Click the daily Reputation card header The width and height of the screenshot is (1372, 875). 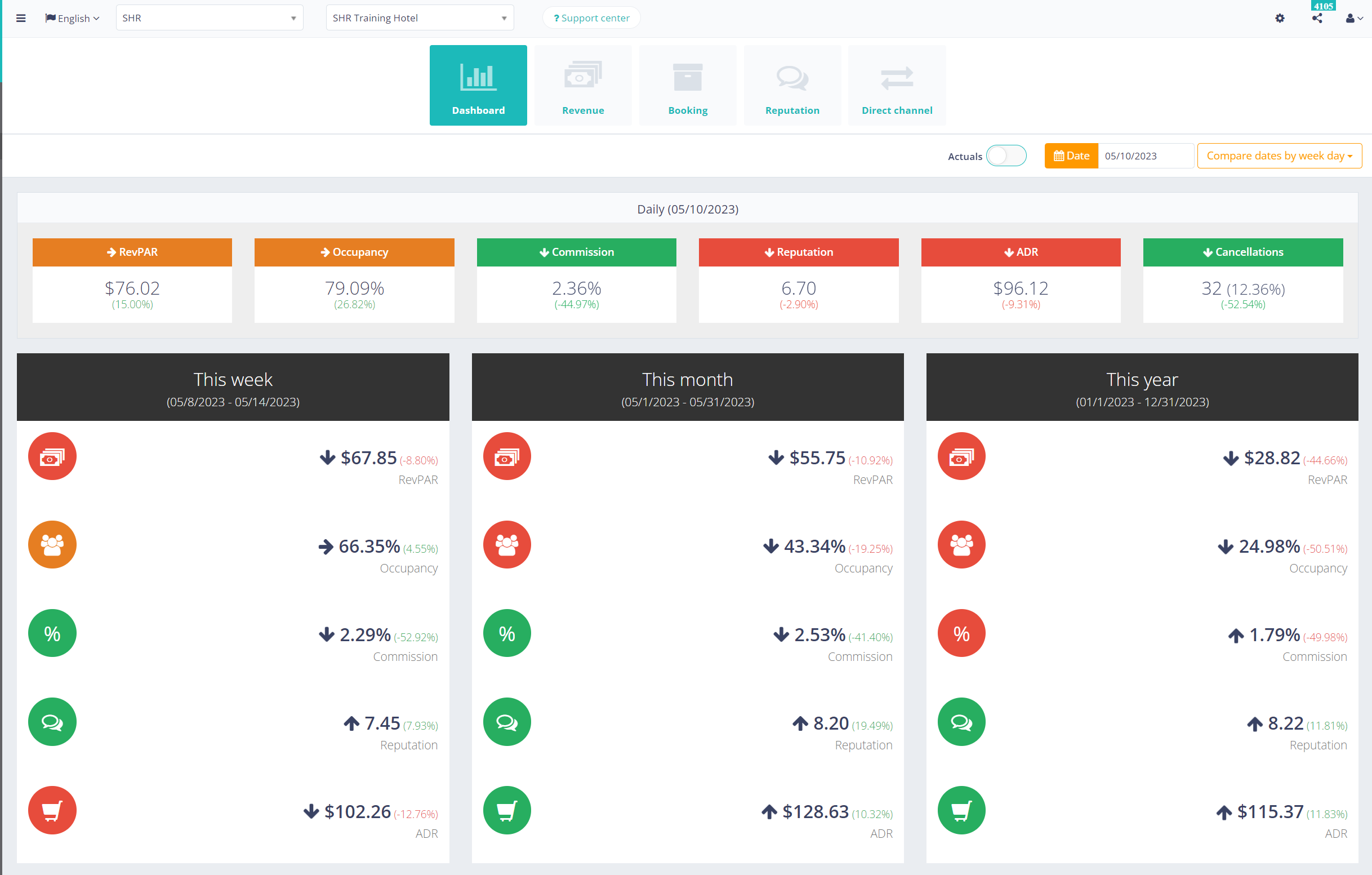pos(798,252)
